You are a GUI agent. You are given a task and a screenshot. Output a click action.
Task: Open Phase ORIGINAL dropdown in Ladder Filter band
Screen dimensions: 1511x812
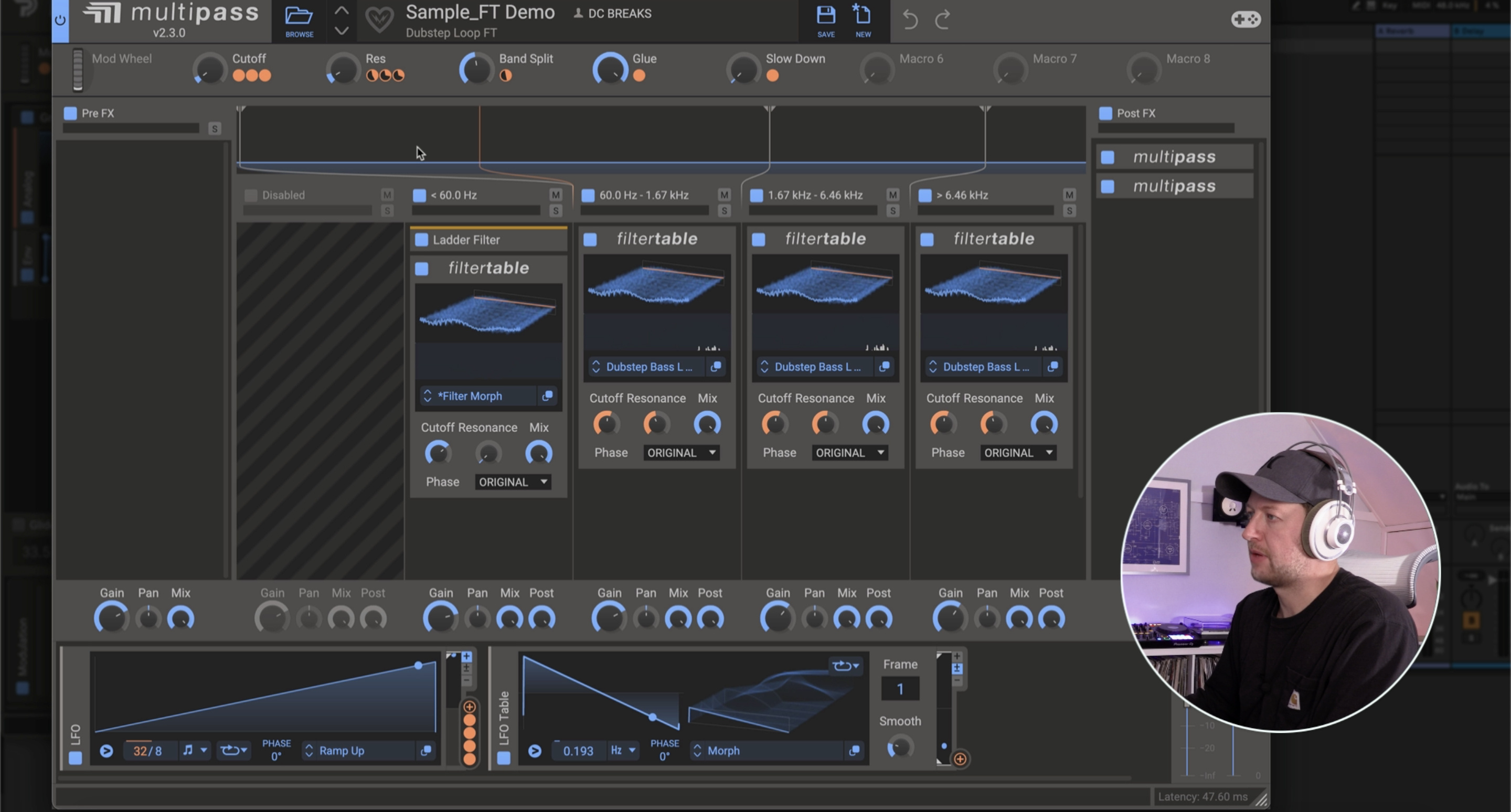point(513,482)
